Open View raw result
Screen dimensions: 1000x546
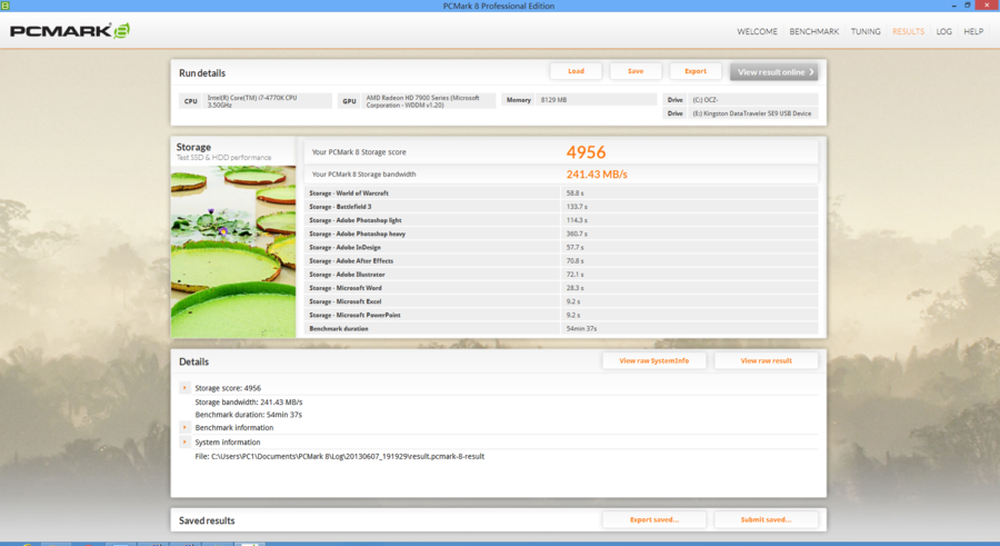click(x=766, y=361)
